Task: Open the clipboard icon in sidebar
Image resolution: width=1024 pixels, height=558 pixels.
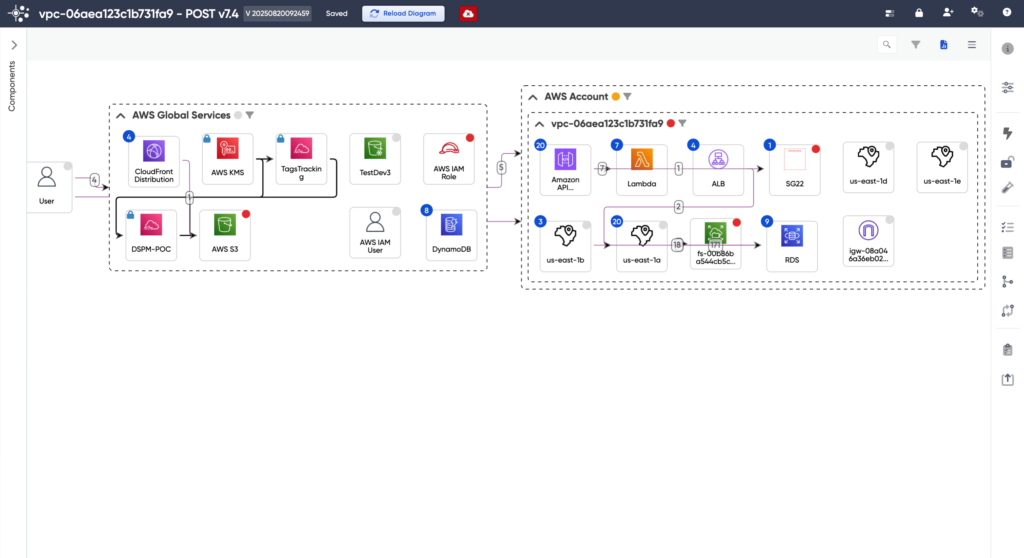Action: [1008, 350]
